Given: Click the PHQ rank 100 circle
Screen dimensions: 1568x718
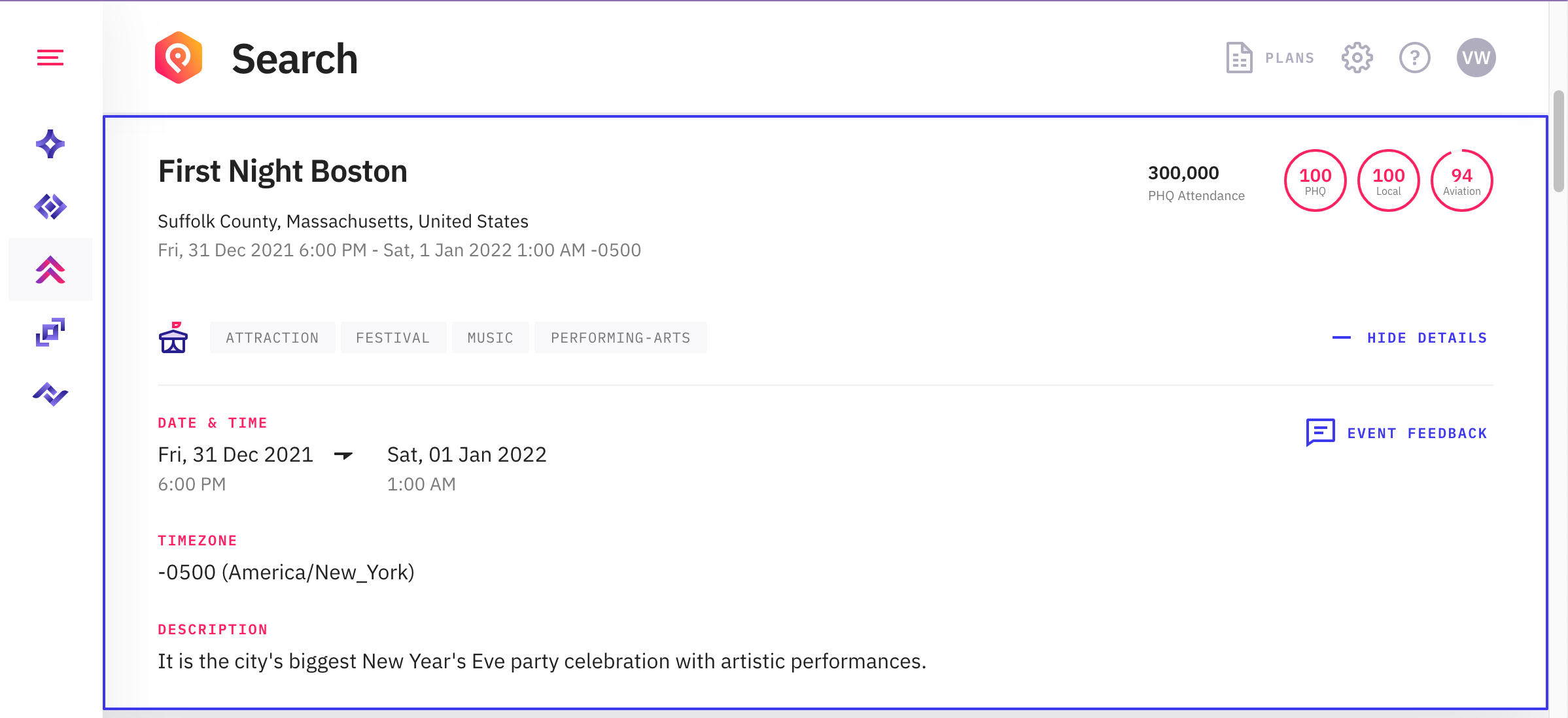Looking at the screenshot, I should [1315, 180].
